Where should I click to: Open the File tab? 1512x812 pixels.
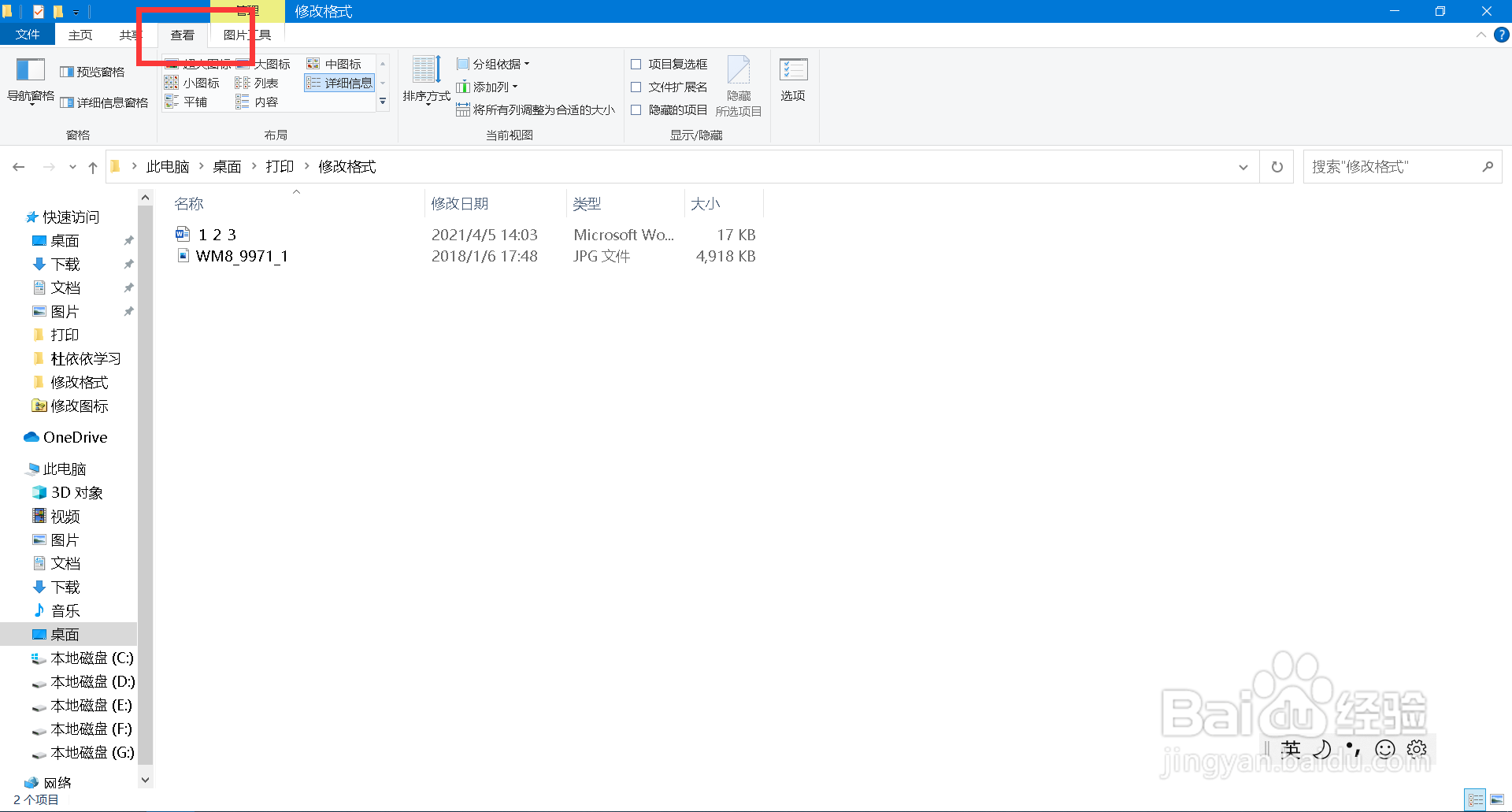pyautogui.click(x=28, y=35)
